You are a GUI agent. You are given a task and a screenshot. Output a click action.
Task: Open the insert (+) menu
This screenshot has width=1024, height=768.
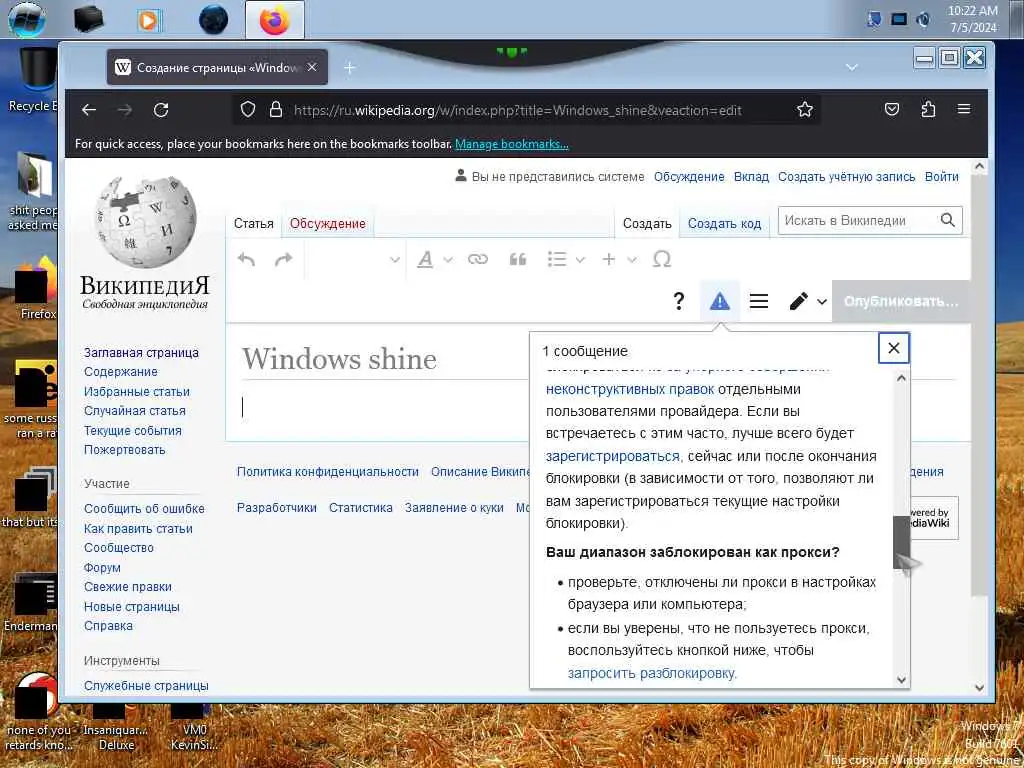pyautogui.click(x=618, y=259)
